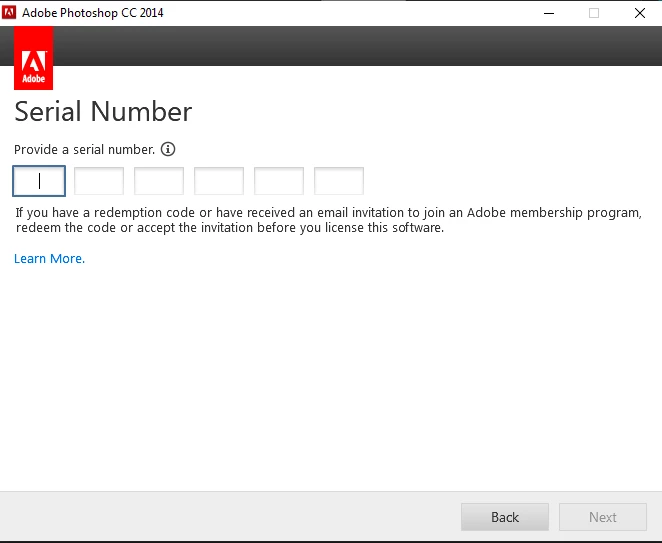Click the Serial Number heading
This screenshot has height=543, width=662.
point(103,111)
